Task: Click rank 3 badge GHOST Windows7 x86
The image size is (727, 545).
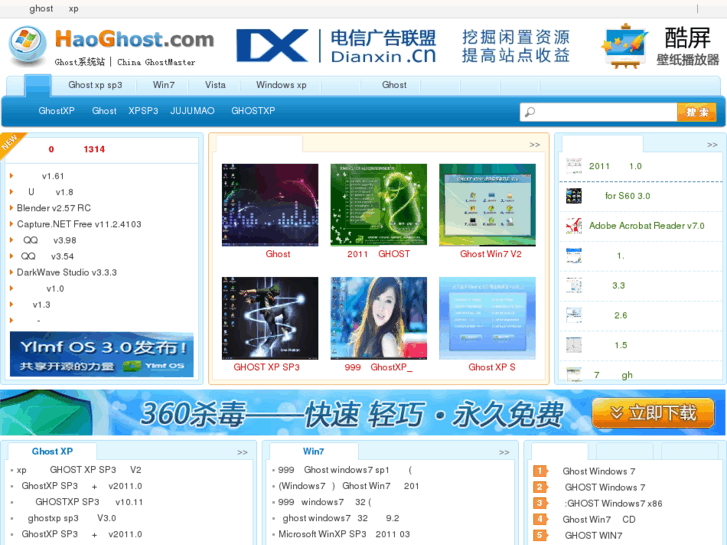Action: (540, 503)
